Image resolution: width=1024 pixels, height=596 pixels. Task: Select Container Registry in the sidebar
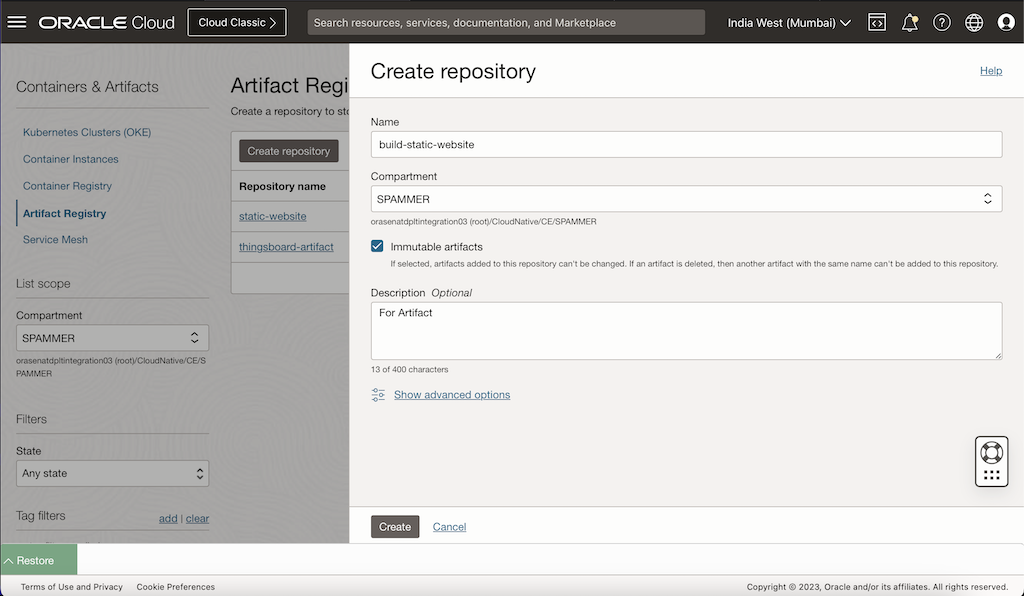(x=67, y=185)
